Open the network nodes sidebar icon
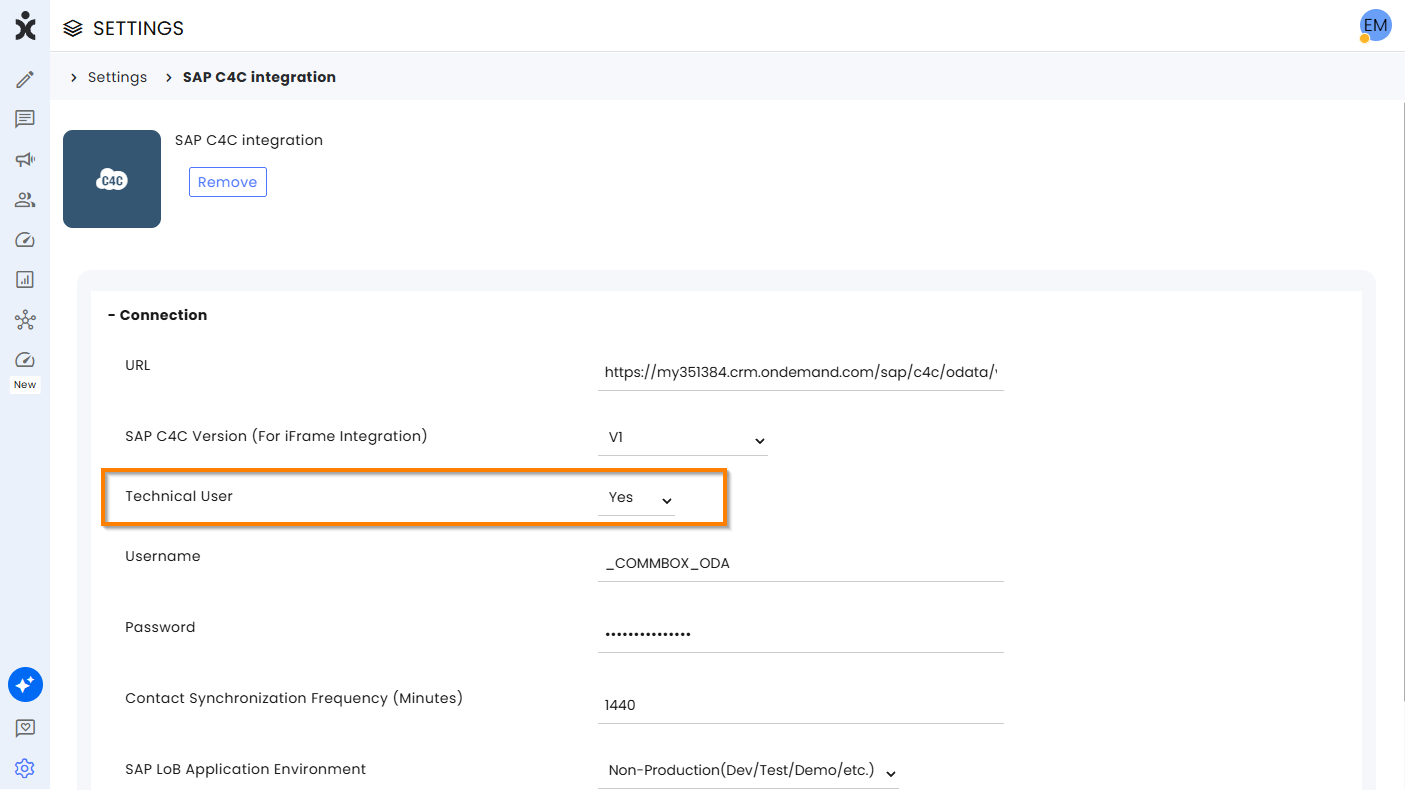Screen dimensions: 1405x790 [x=25, y=320]
